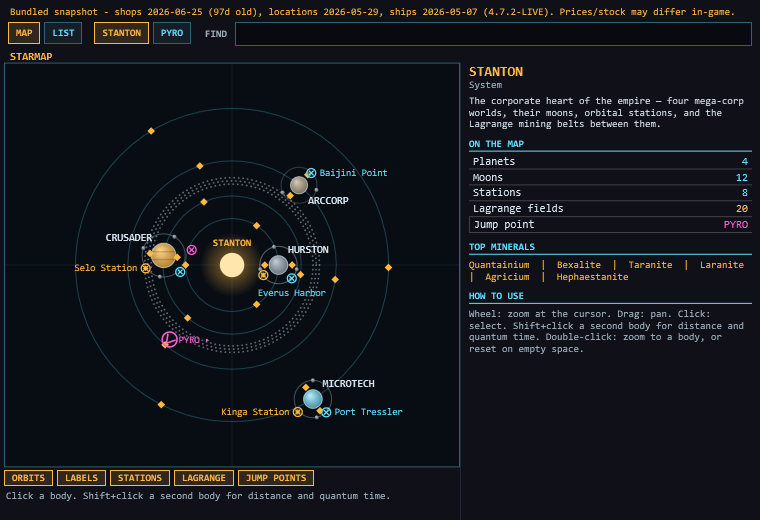Click the Planets count row
This screenshot has width=760, height=520.
point(610,161)
